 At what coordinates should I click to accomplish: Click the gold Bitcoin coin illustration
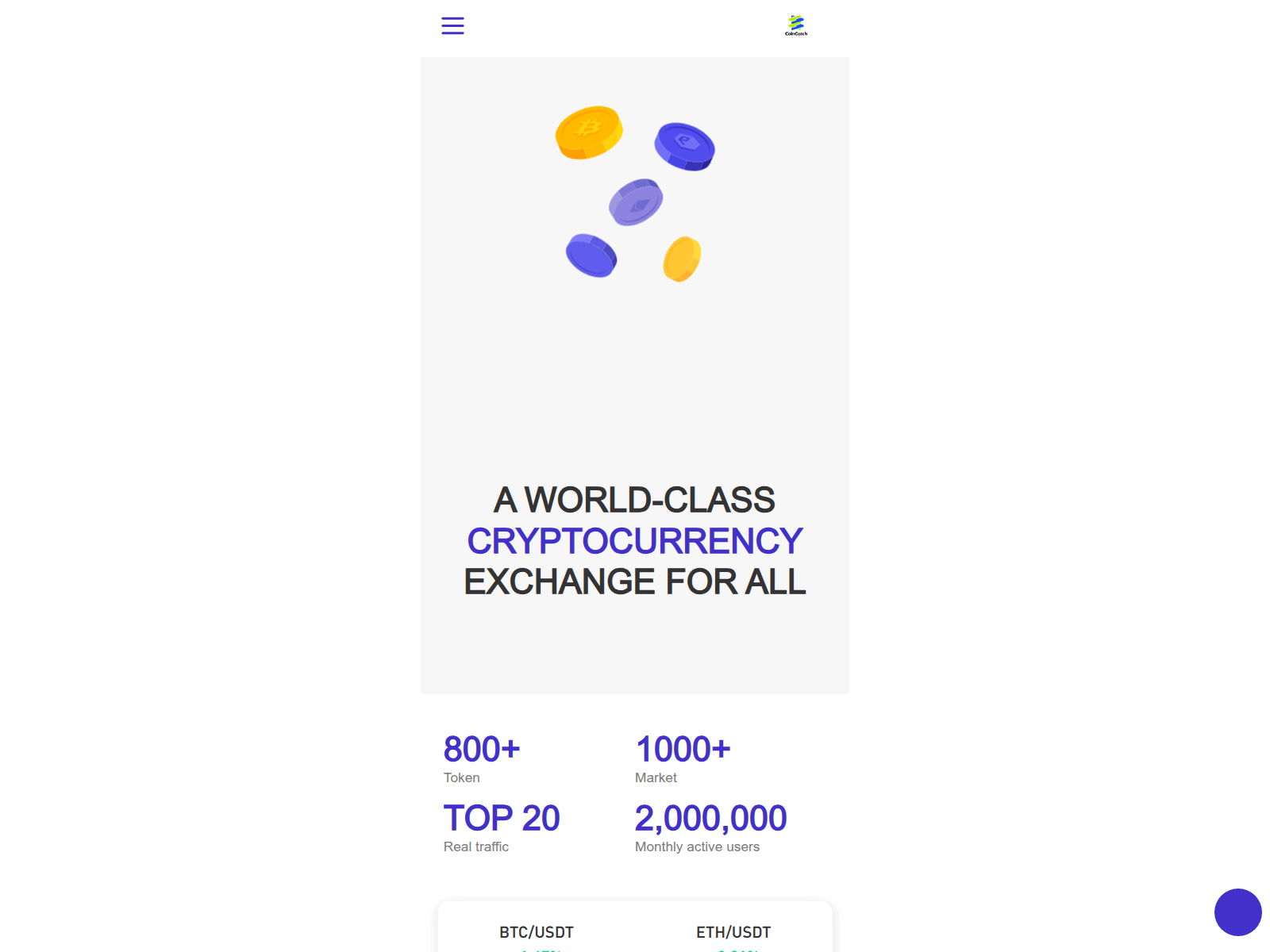point(587,132)
